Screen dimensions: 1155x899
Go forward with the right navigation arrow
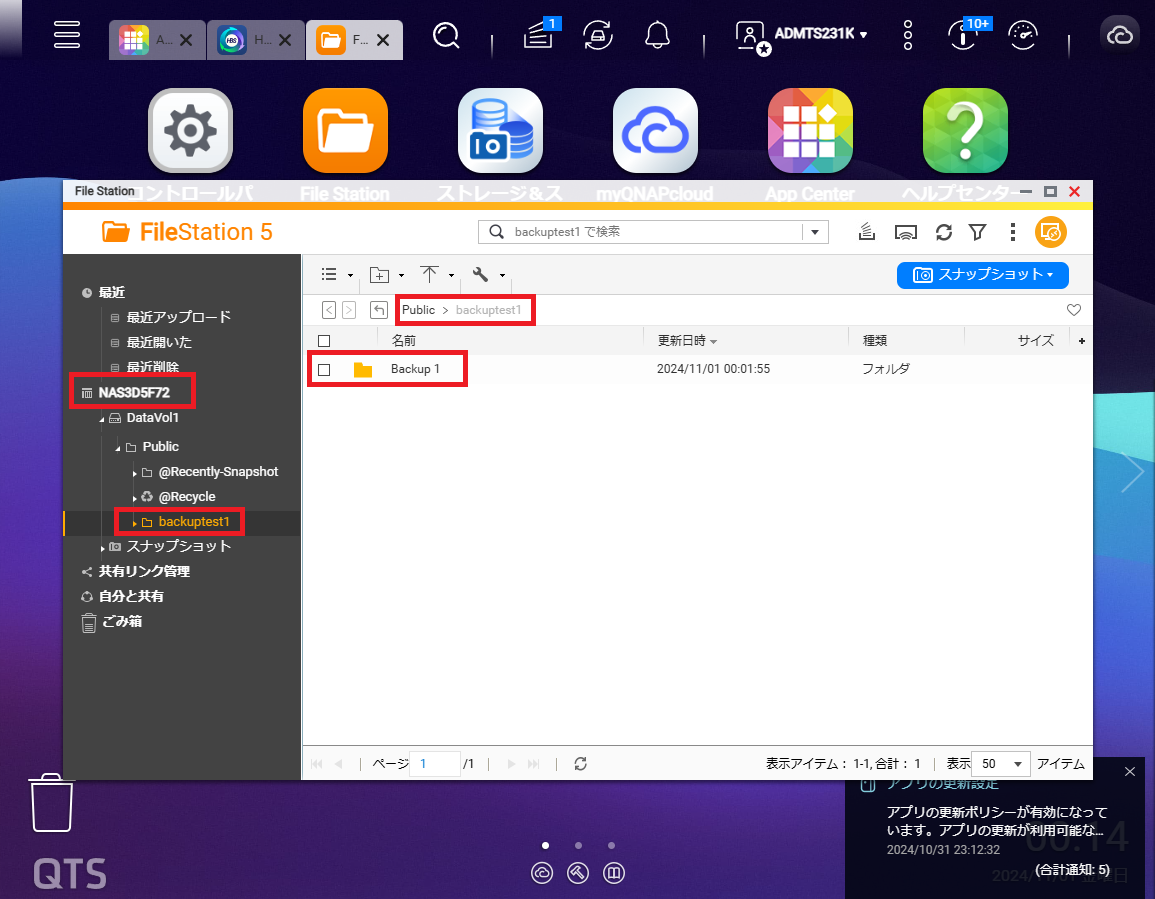click(x=349, y=310)
